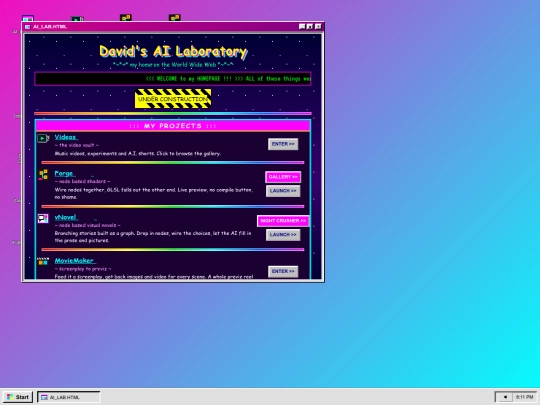Click the Forge node graph icon
Viewport: 540px width, 405px height.
click(43, 175)
